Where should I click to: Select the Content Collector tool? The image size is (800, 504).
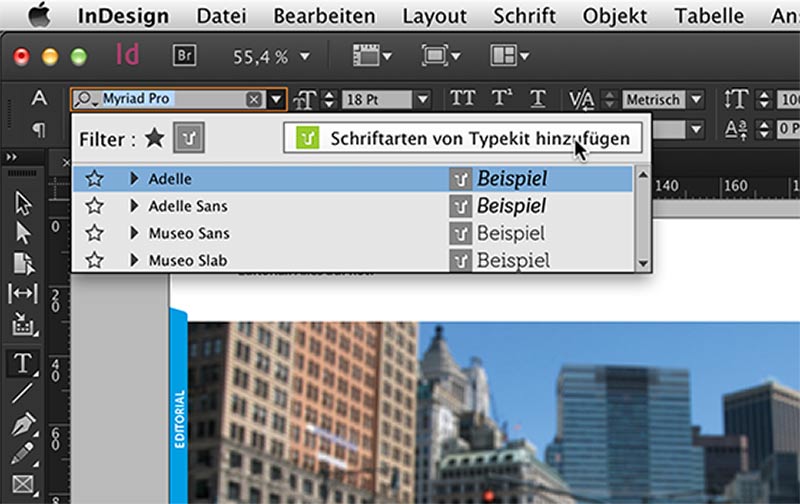tap(23, 324)
